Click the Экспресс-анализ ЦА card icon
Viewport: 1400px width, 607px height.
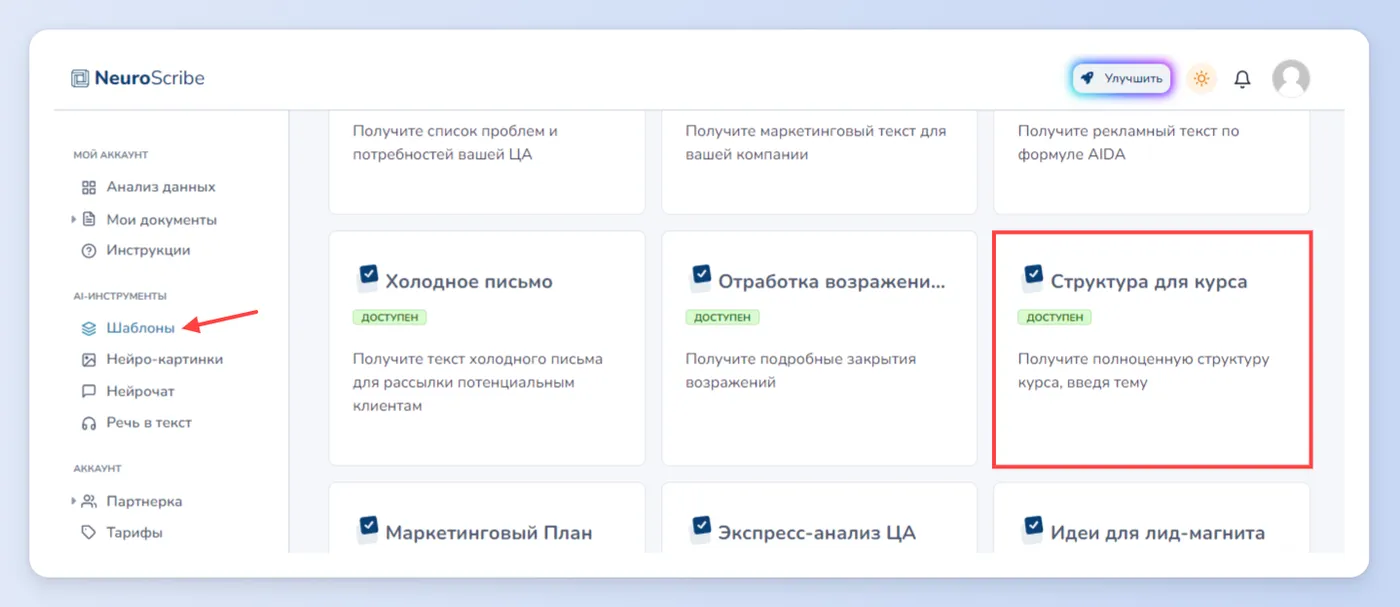(700, 527)
